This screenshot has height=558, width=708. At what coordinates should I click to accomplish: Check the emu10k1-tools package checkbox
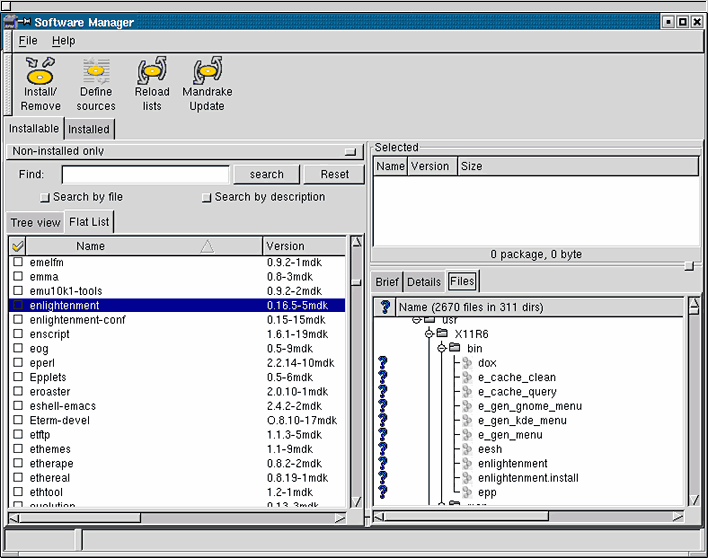pyautogui.click(x=18, y=291)
